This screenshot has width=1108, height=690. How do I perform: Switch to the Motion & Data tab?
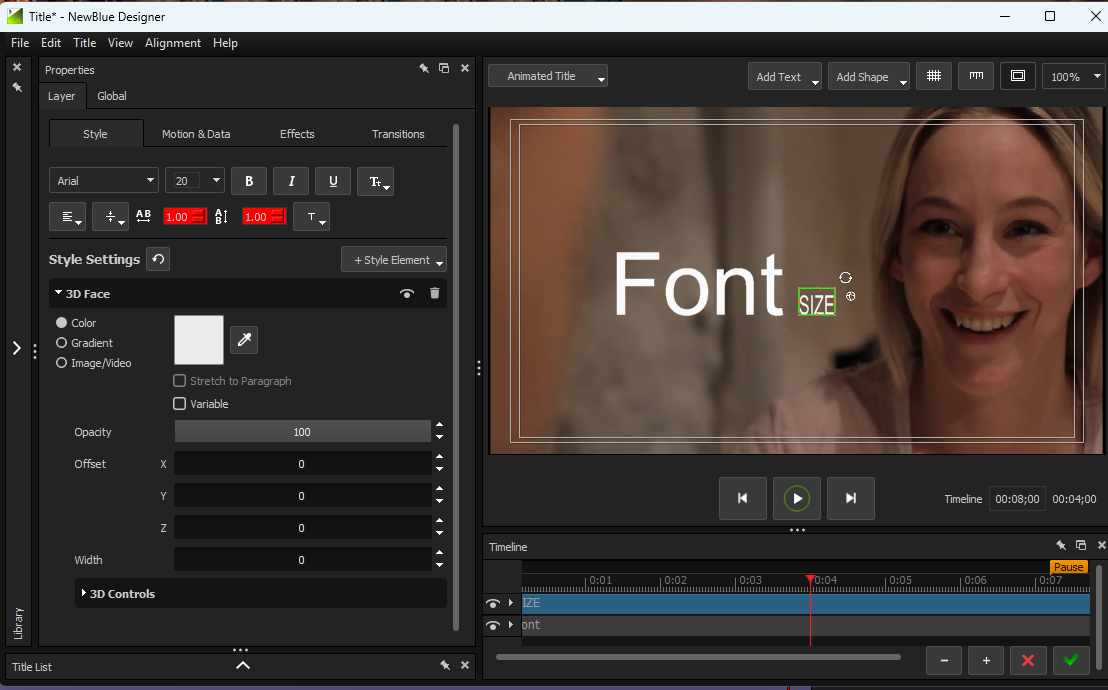(x=196, y=134)
